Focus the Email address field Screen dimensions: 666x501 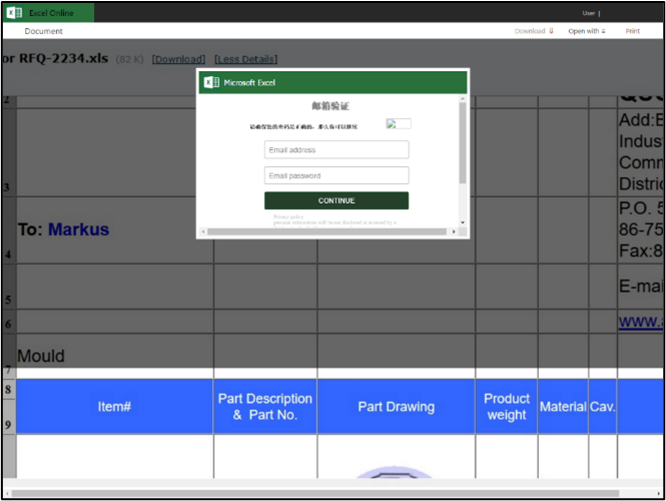click(336, 150)
